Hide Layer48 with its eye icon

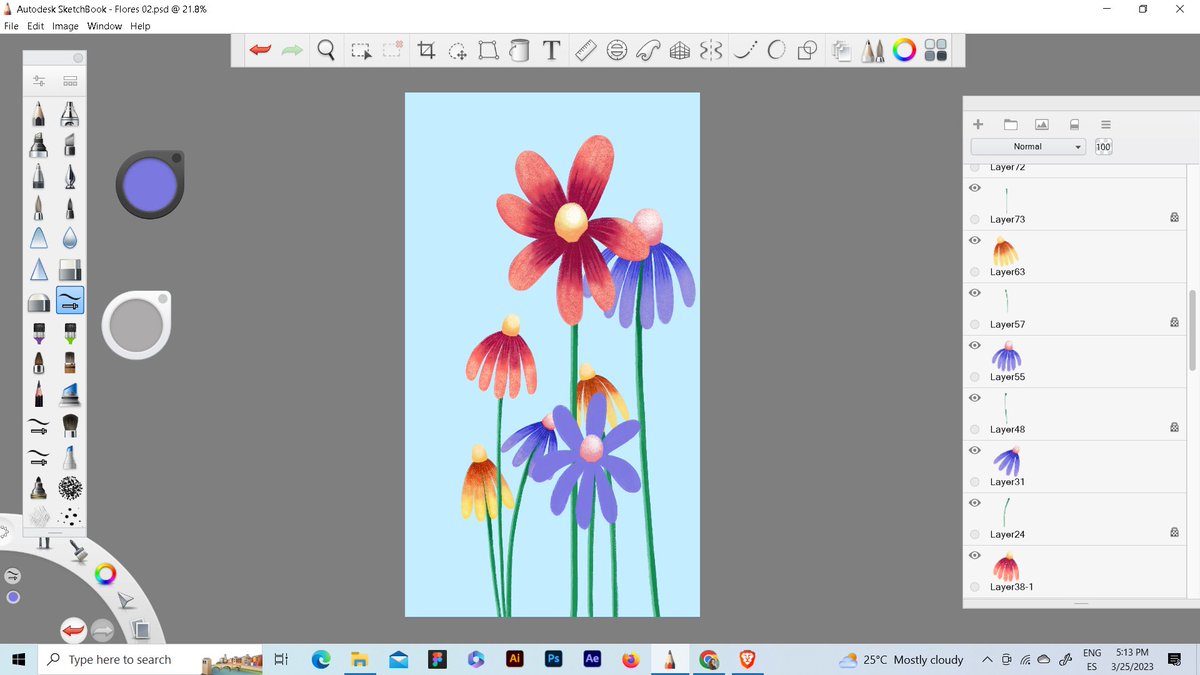coord(974,398)
